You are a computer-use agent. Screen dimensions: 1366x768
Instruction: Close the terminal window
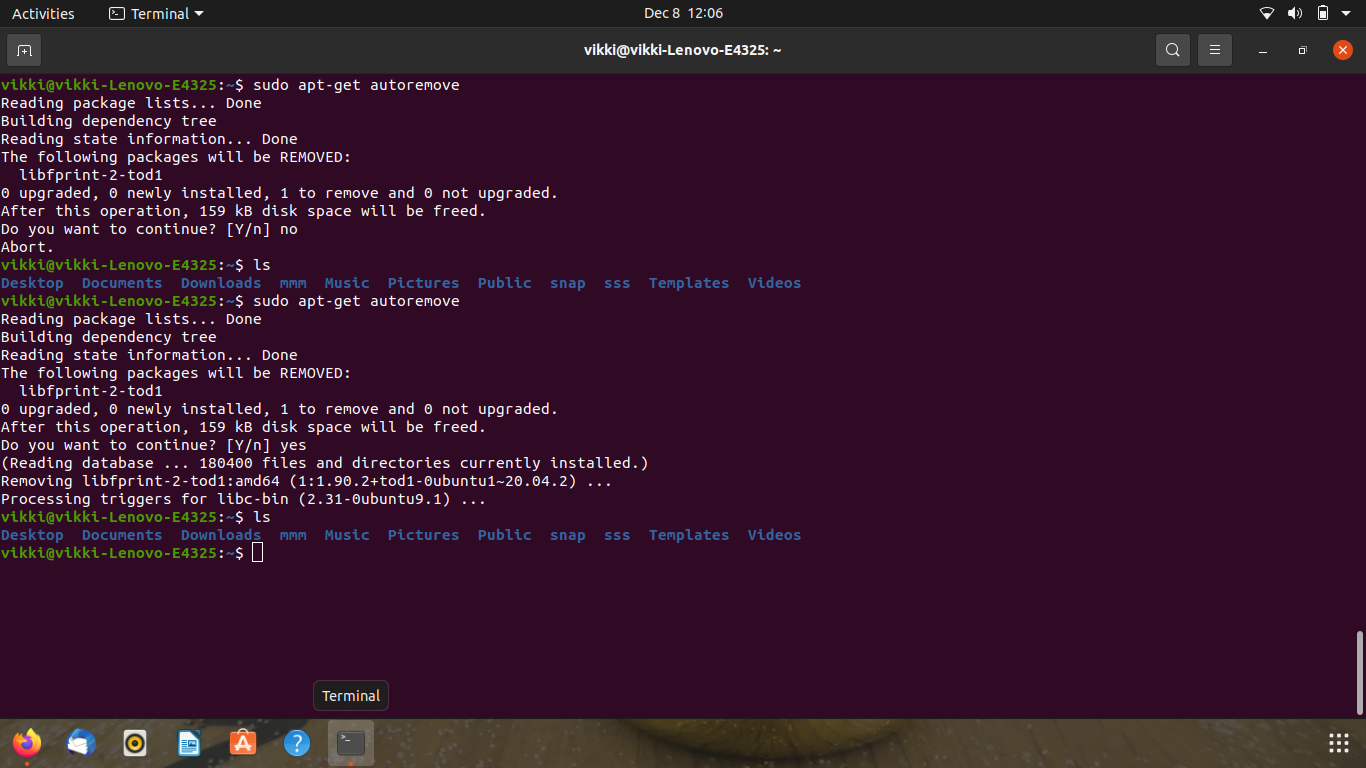(1342, 50)
